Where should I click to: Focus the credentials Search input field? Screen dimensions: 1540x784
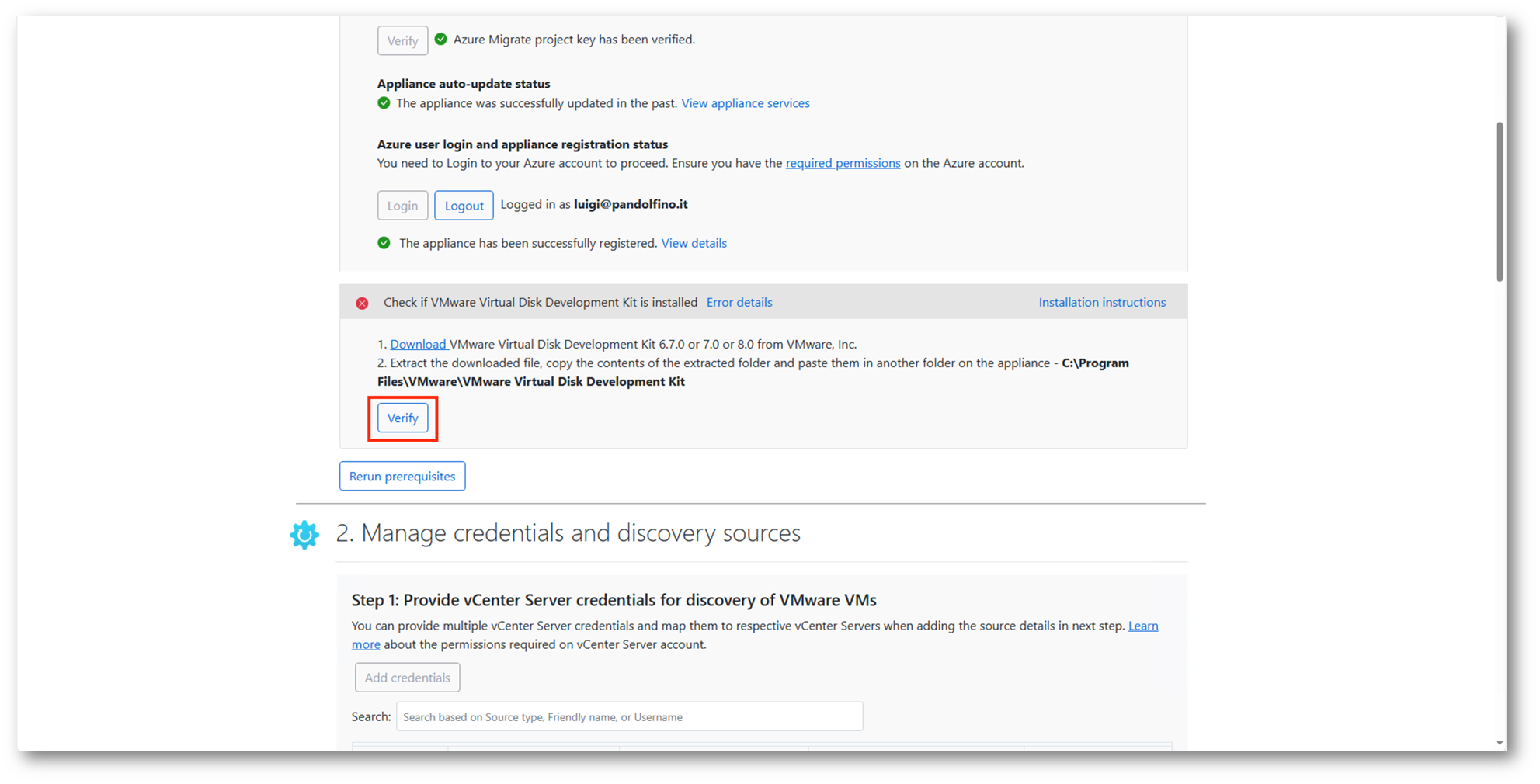629,716
